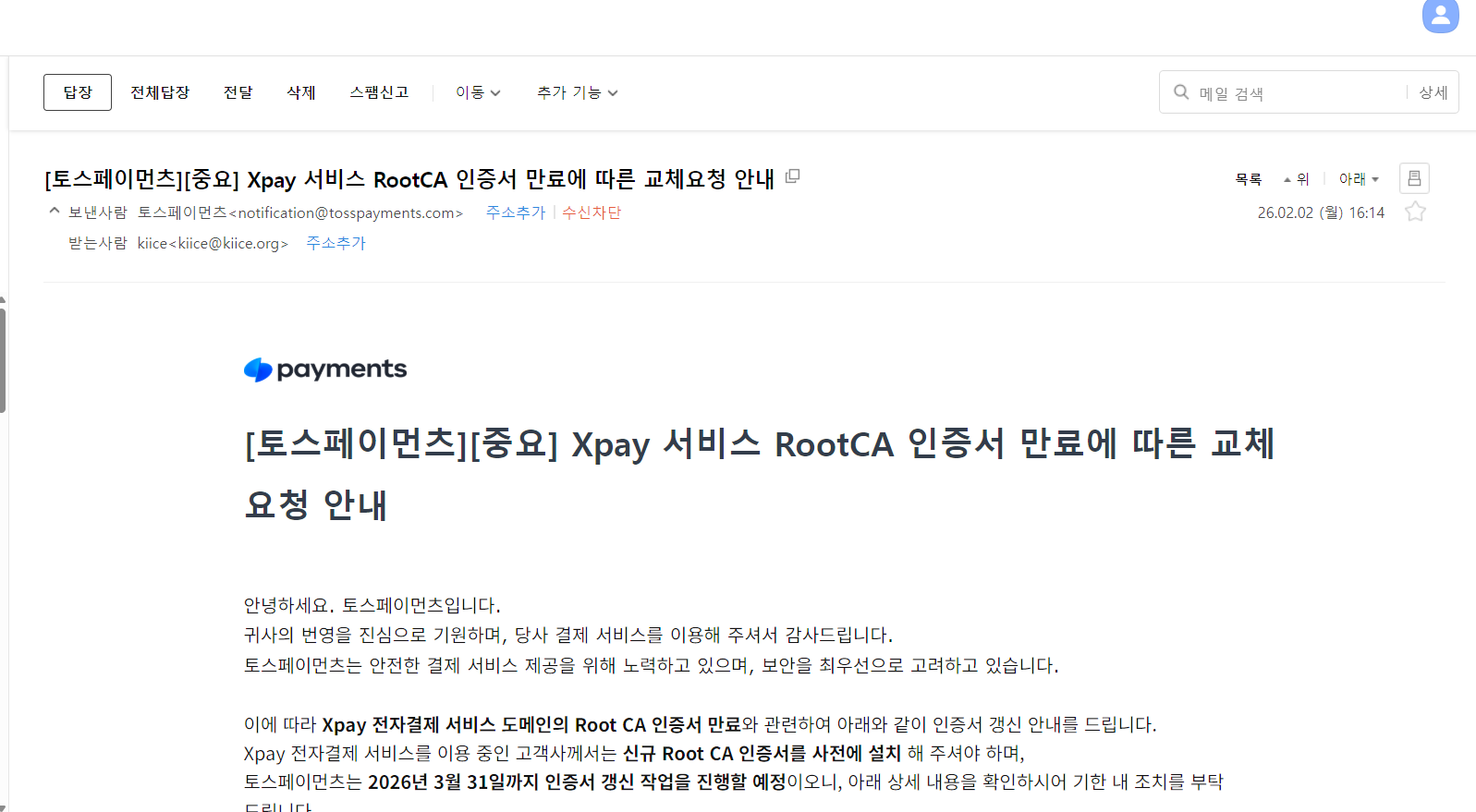Collapse the sender details caret
The image size is (1476, 812).
pyautogui.click(x=55, y=212)
